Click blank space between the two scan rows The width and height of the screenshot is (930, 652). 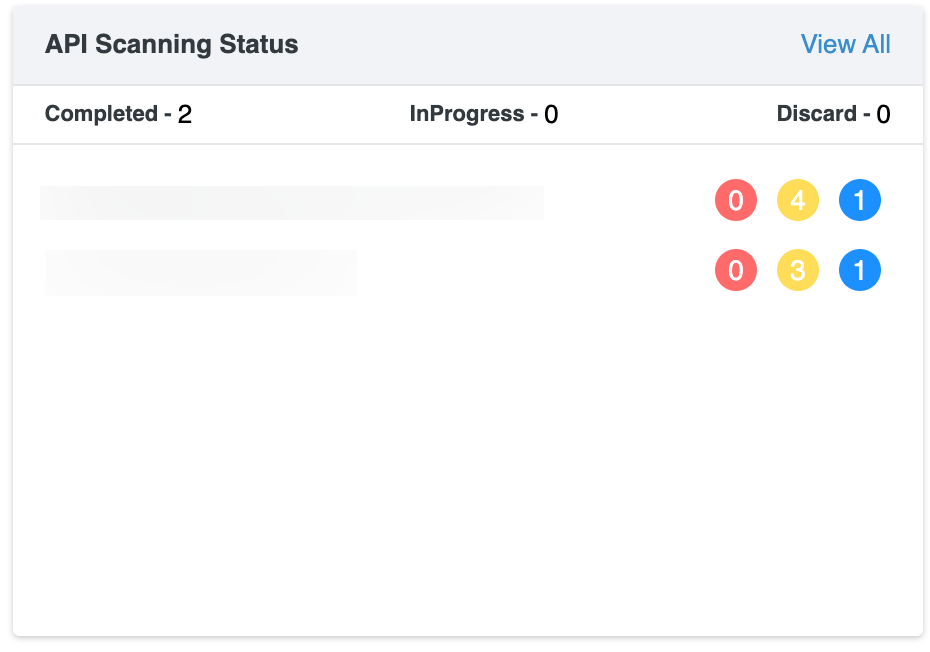[450, 236]
